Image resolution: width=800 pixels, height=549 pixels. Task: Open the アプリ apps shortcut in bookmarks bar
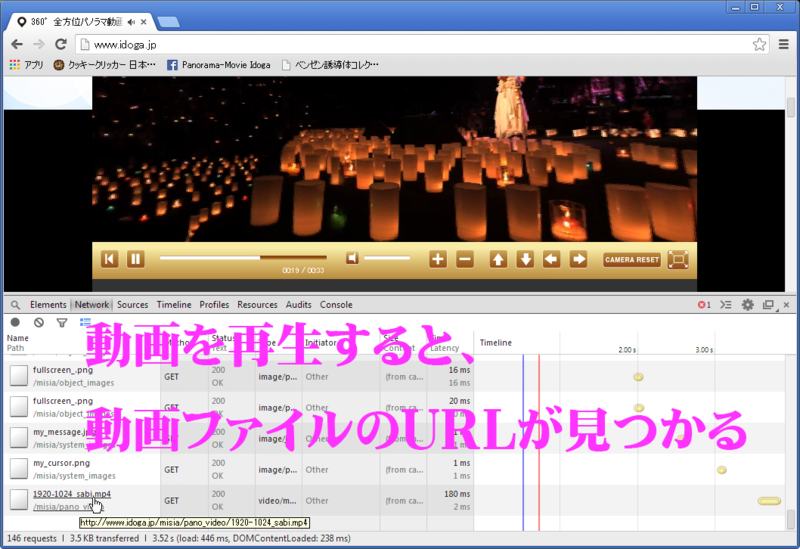point(27,65)
